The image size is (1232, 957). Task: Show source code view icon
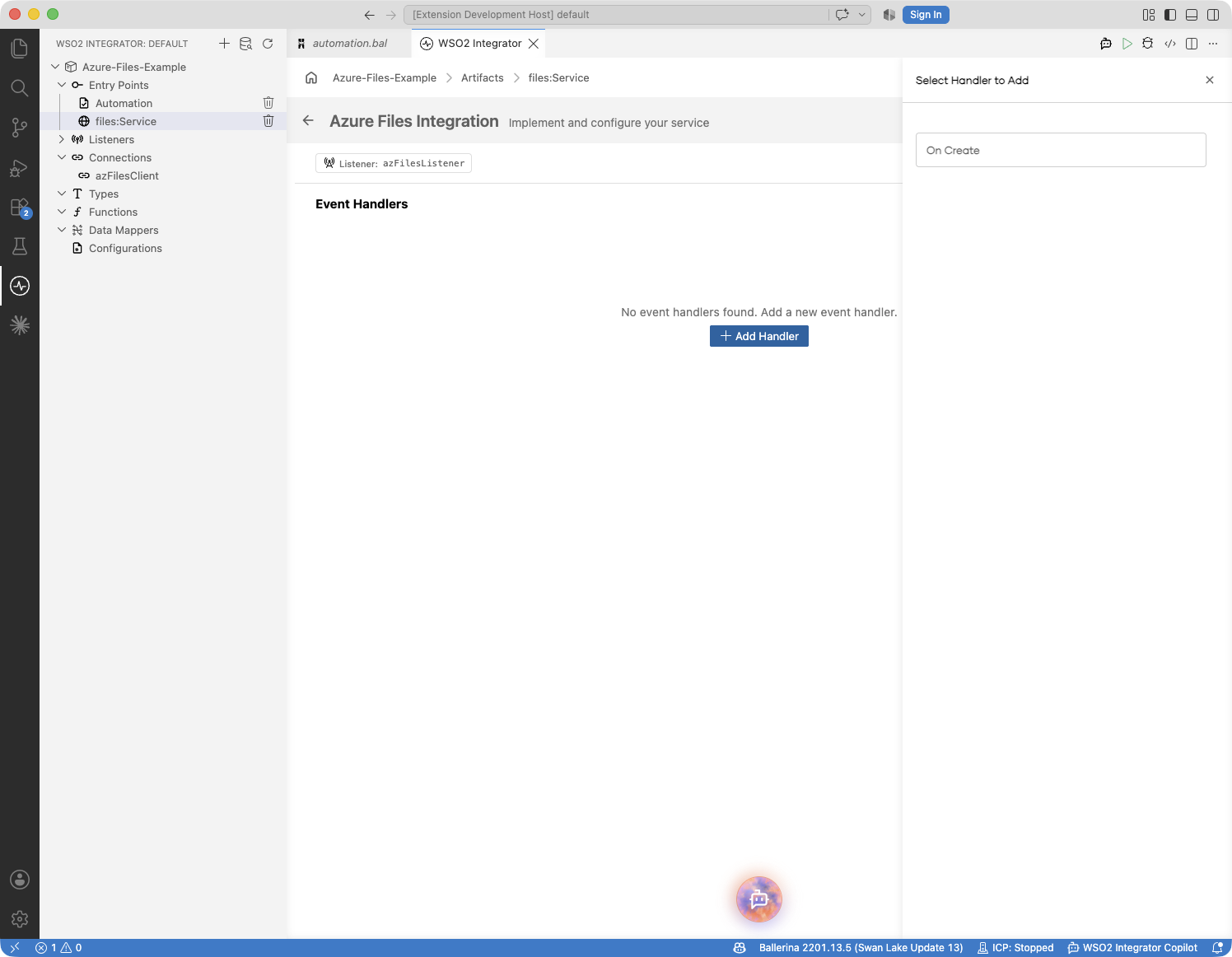click(1169, 44)
